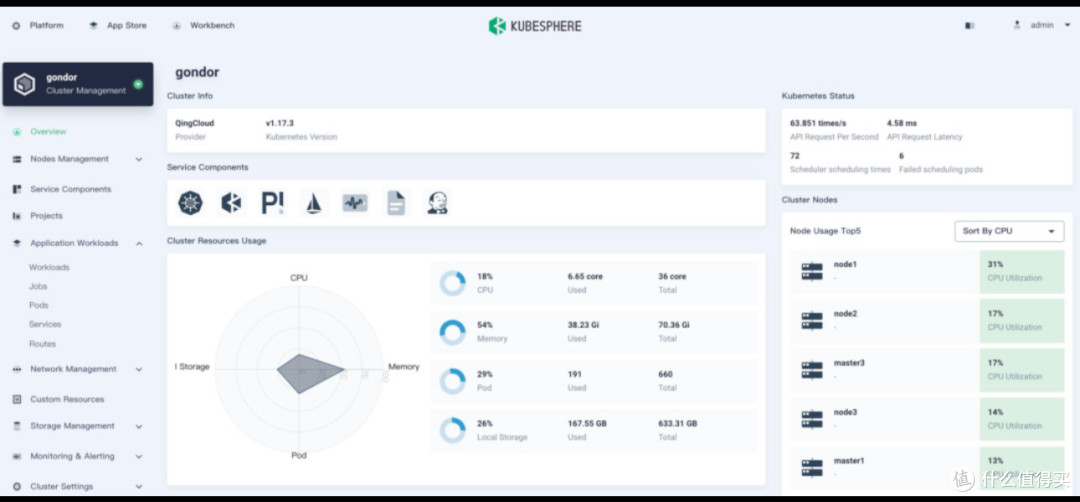Collapse Application Workloads chevron
Image resolution: width=1080 pixels, height=502 pixels.
tap(139, 243)
